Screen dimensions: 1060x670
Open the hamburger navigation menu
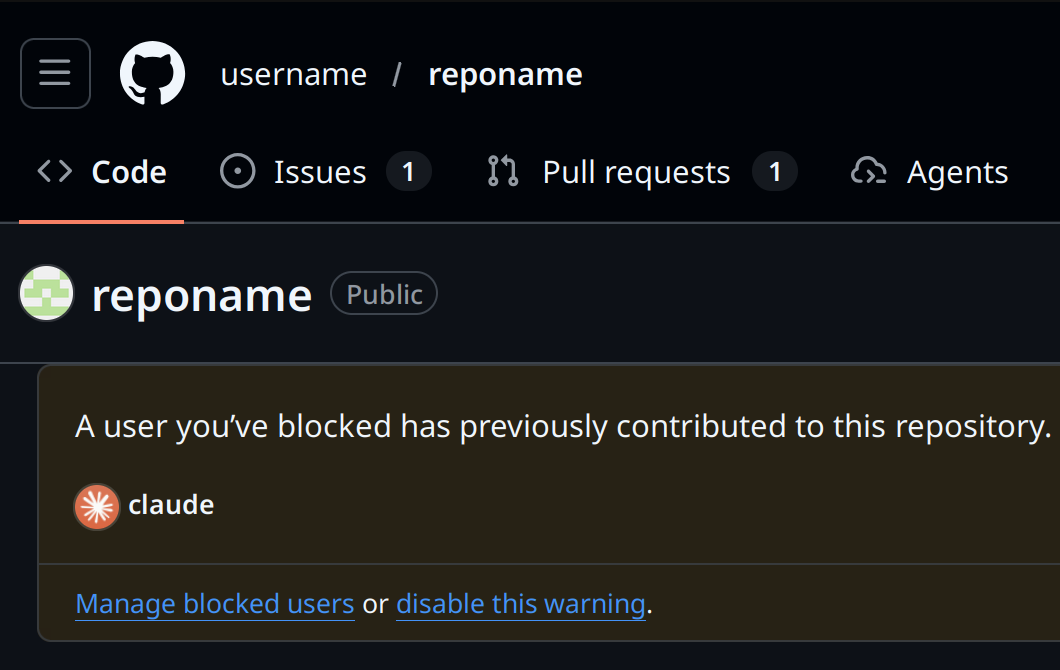point(55,73)
